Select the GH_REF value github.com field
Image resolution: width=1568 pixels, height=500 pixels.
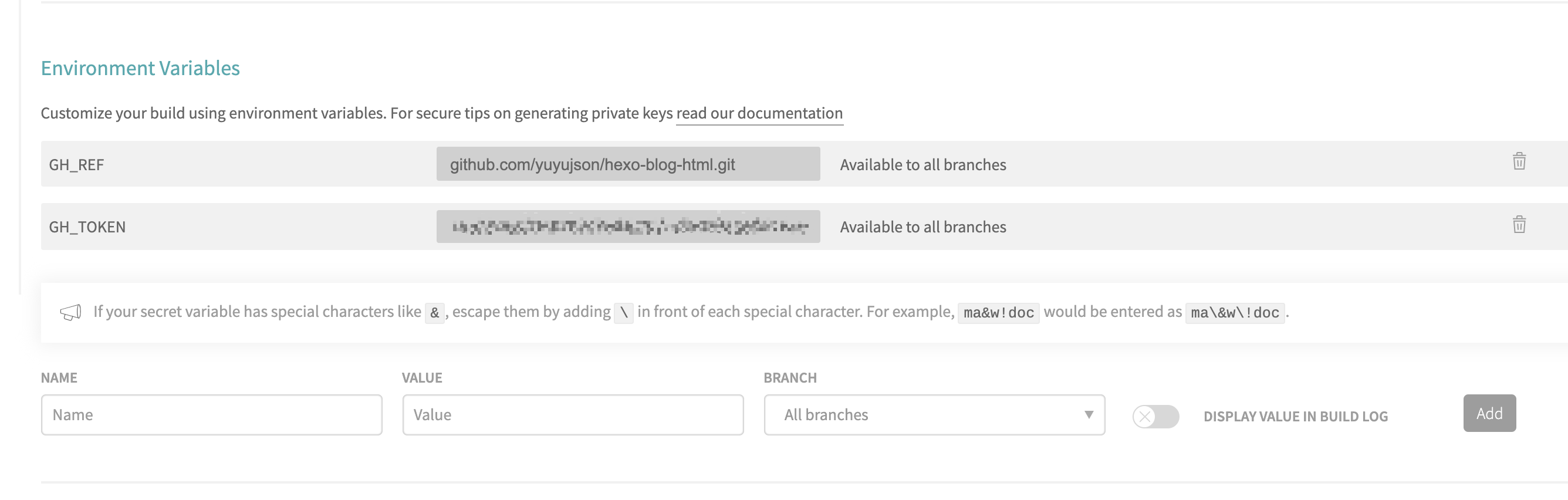click(x=627, y=164)
